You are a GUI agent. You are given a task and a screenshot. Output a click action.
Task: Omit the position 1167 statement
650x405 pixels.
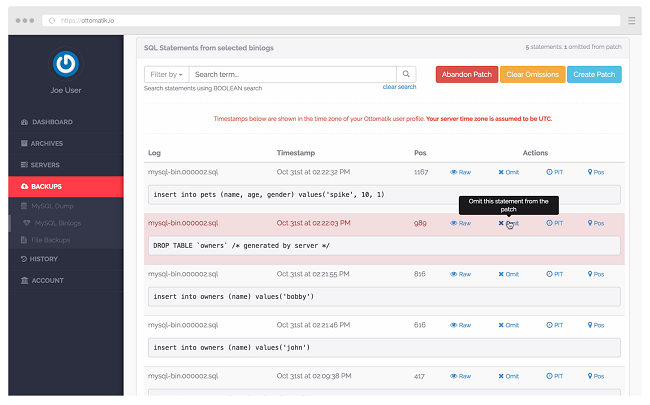click(509, 172)
